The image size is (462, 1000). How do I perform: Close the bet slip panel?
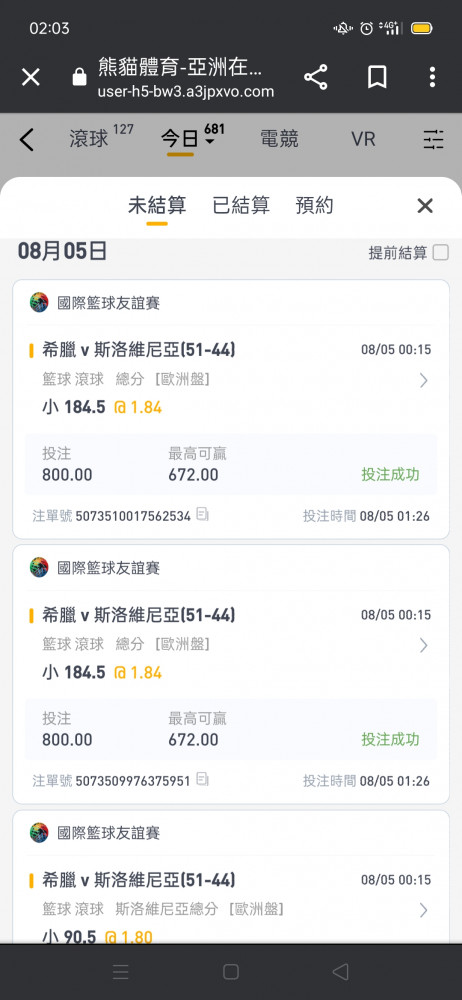coord(425,205)
